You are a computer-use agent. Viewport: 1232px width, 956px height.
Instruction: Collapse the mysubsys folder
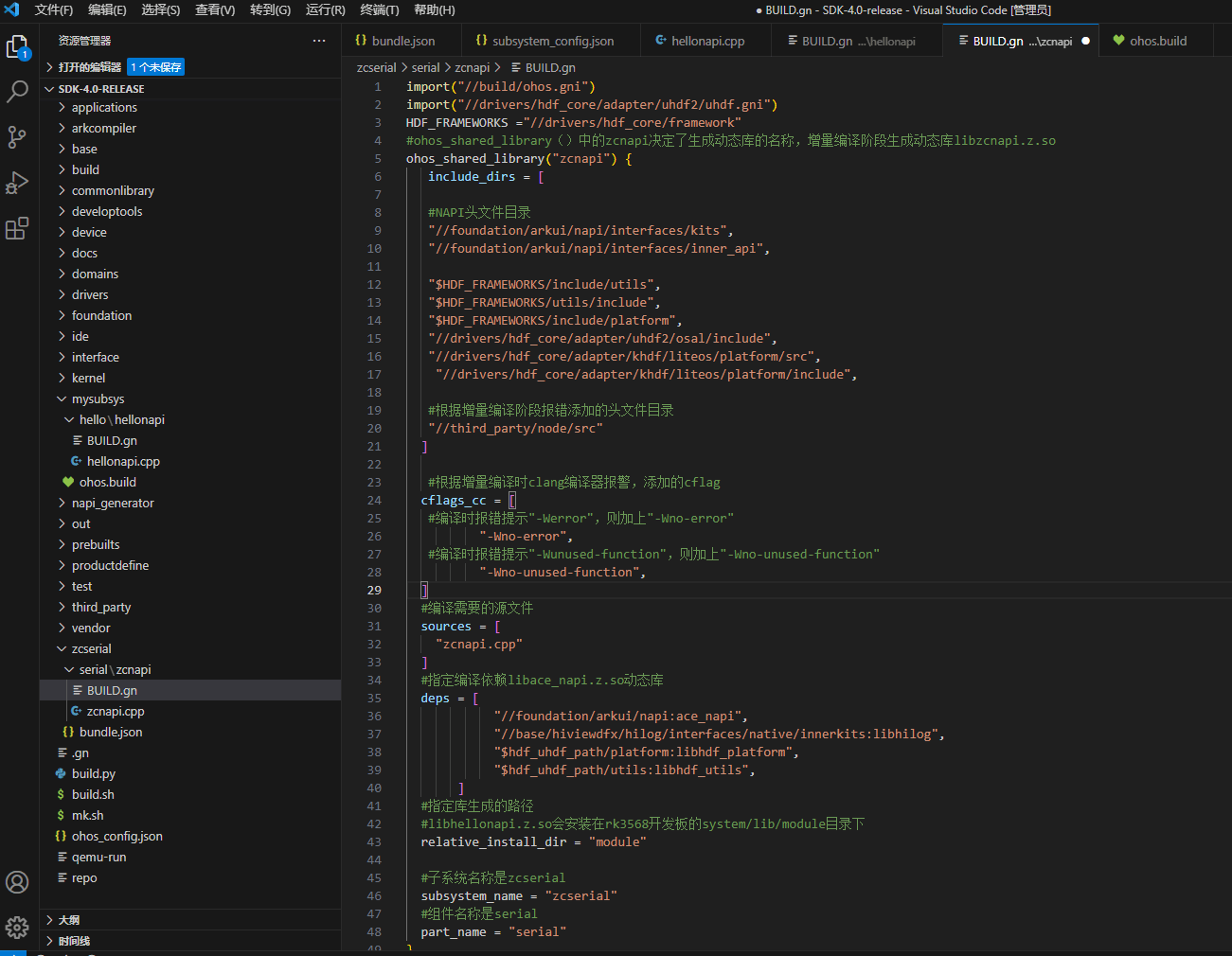189,398
